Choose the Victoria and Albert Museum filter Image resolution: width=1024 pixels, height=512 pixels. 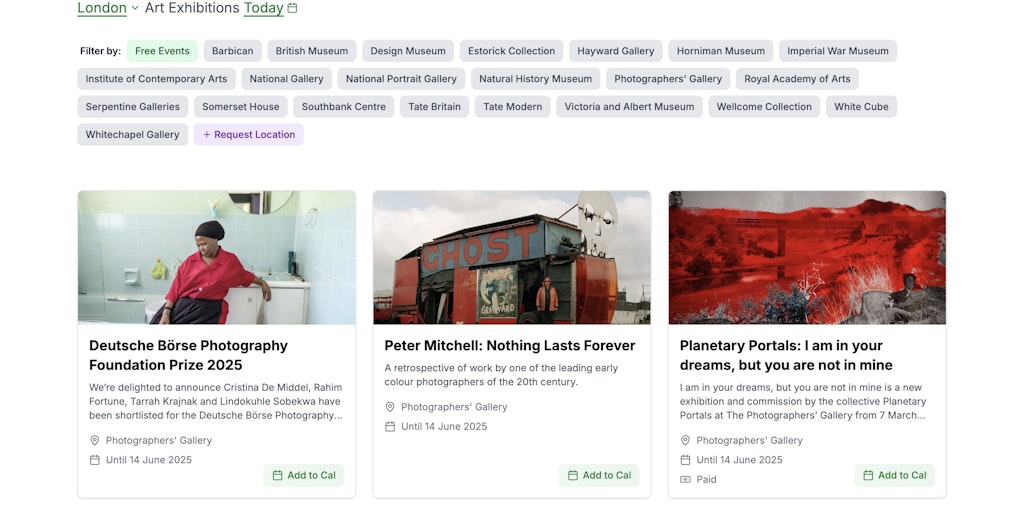coord(630,106)
